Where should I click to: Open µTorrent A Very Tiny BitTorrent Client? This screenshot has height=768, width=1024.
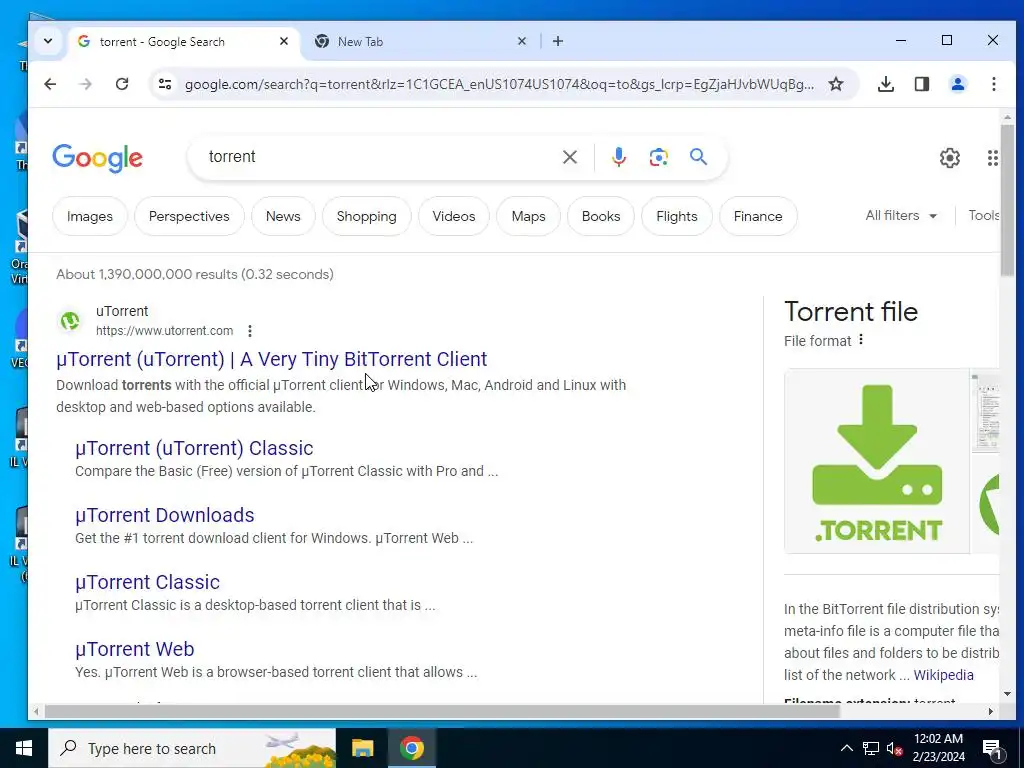tap(272, 359)
